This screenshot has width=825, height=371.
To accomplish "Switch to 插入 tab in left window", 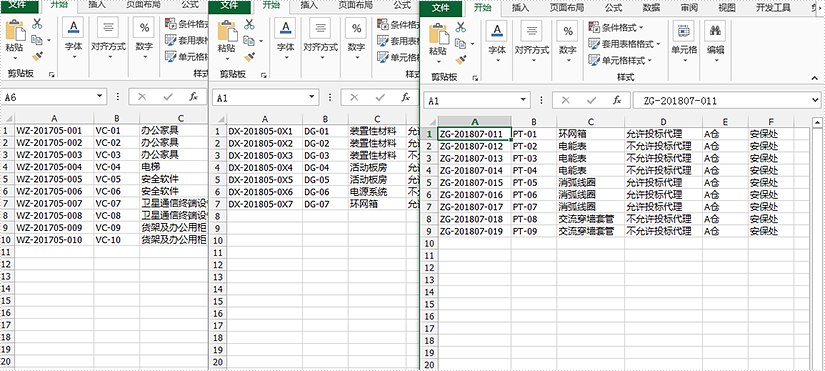I will click(x=97, y=5).
